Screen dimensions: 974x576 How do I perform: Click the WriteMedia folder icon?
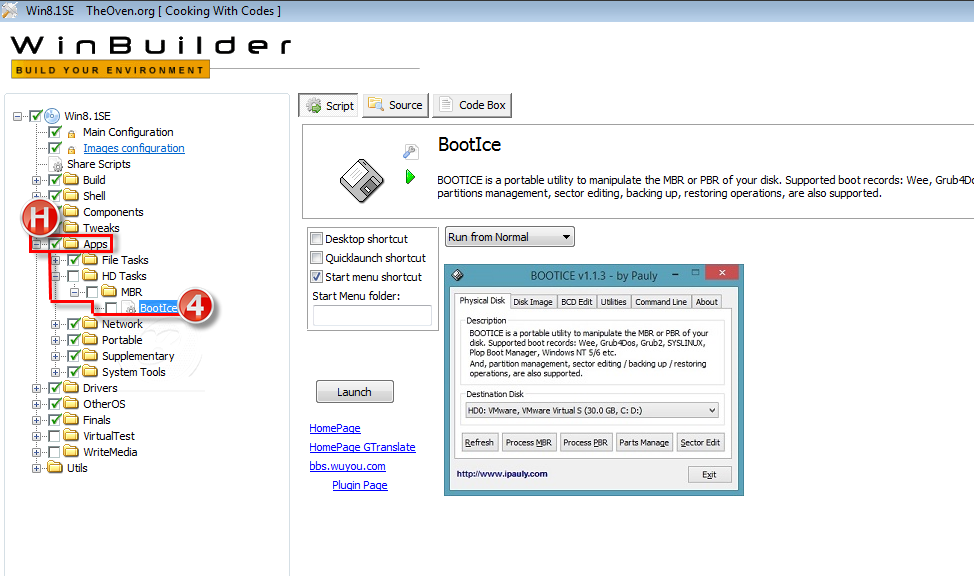71,452
